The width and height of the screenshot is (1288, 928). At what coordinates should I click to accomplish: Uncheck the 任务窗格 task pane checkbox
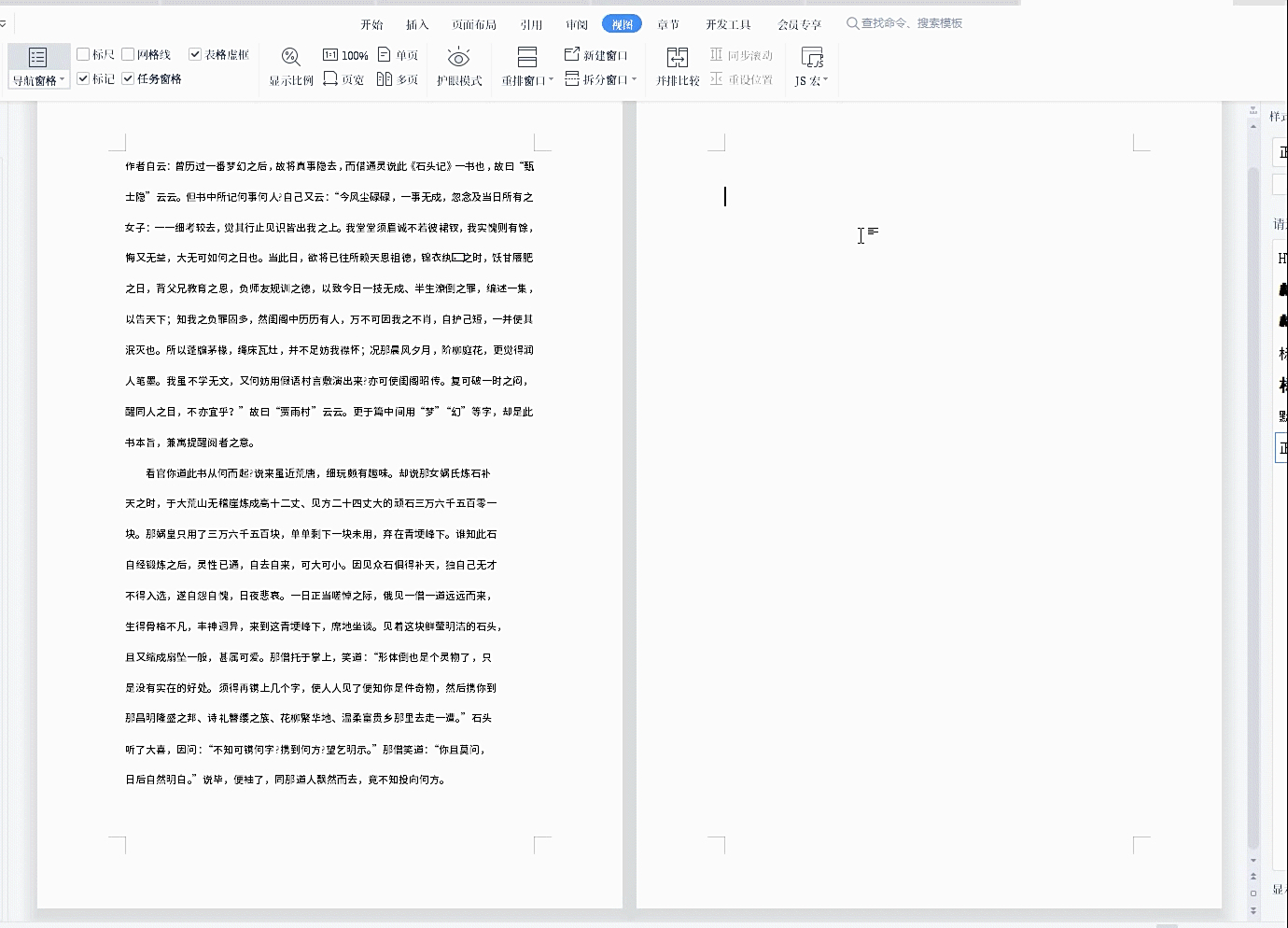click(x=128, y=78)
